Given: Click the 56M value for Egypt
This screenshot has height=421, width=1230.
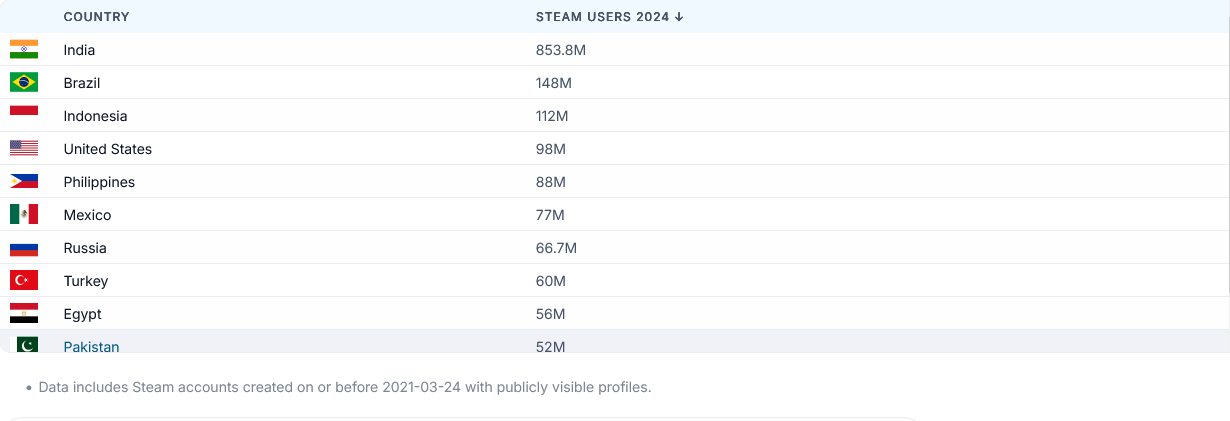Looking at the screenshot, I should click(551, 314).
